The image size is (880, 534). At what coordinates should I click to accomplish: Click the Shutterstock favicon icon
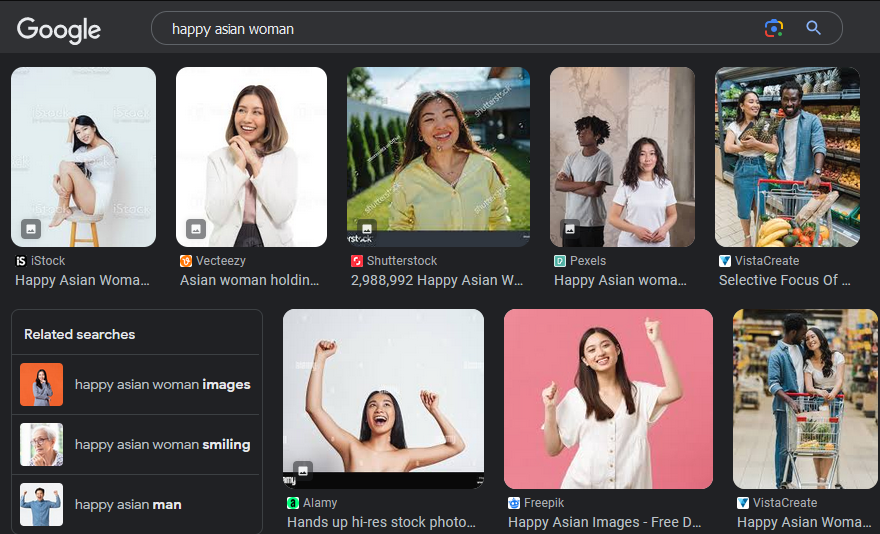tap(357, 261)
